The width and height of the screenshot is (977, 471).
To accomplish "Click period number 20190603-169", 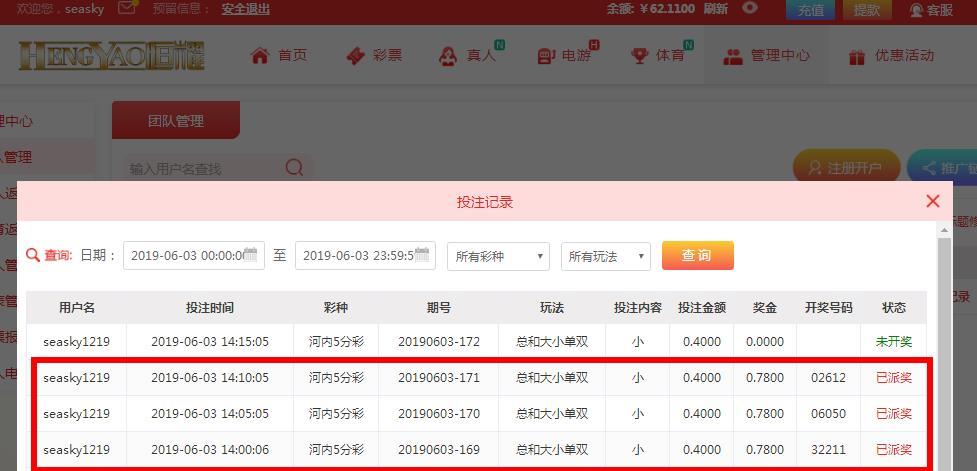I will tap(439, 449).
